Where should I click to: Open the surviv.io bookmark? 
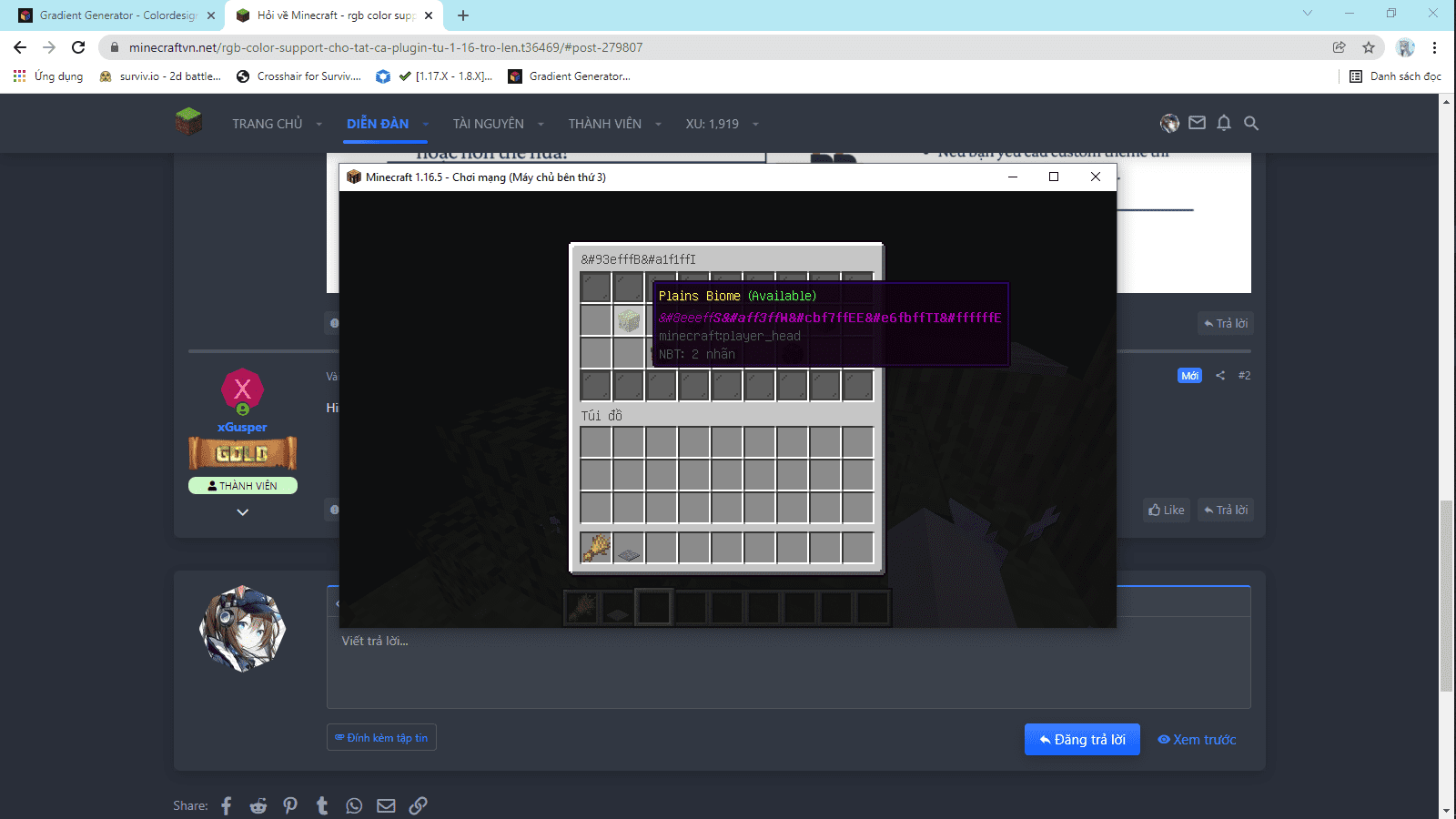click(160, 76)
